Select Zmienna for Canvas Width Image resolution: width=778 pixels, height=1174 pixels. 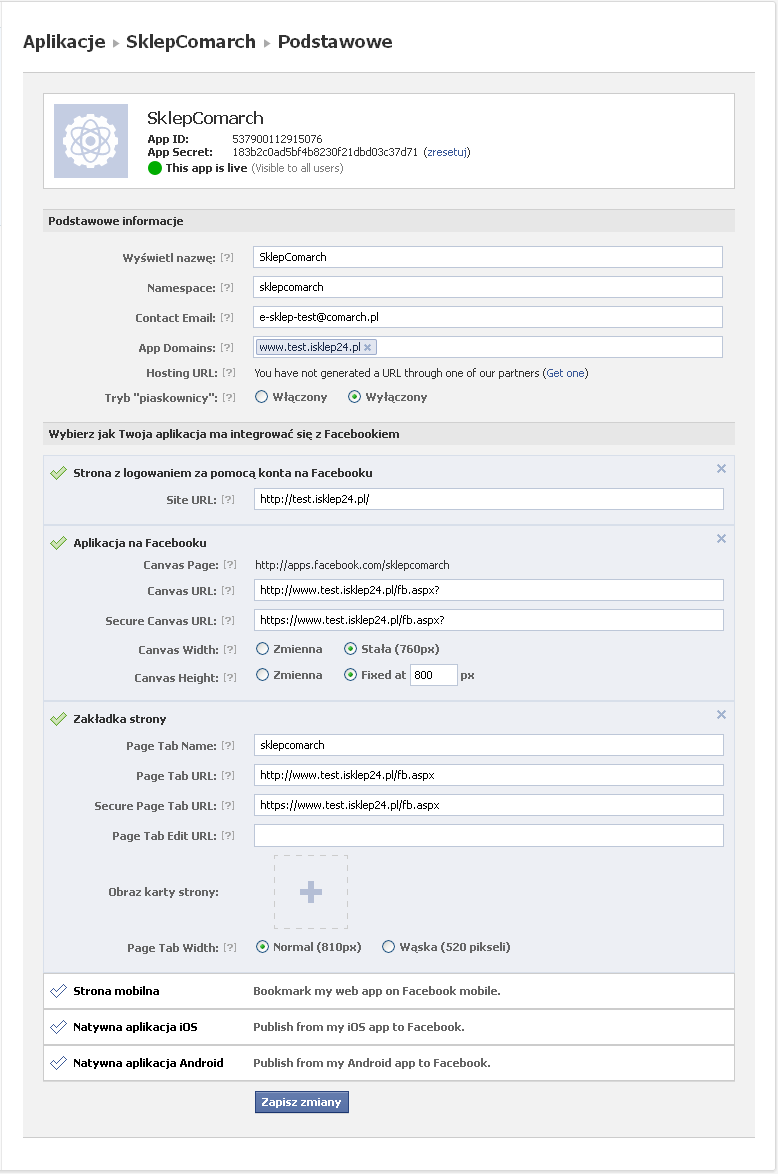[262, 648]
